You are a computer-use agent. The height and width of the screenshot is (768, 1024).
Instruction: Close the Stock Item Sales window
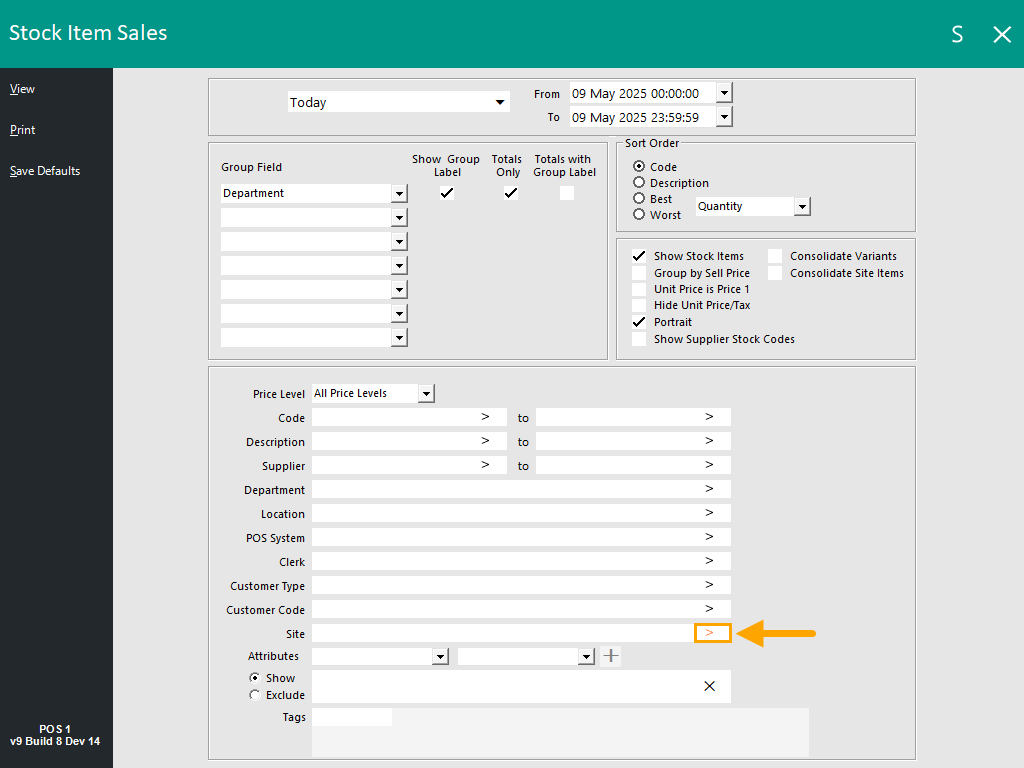click(1002, 34)
